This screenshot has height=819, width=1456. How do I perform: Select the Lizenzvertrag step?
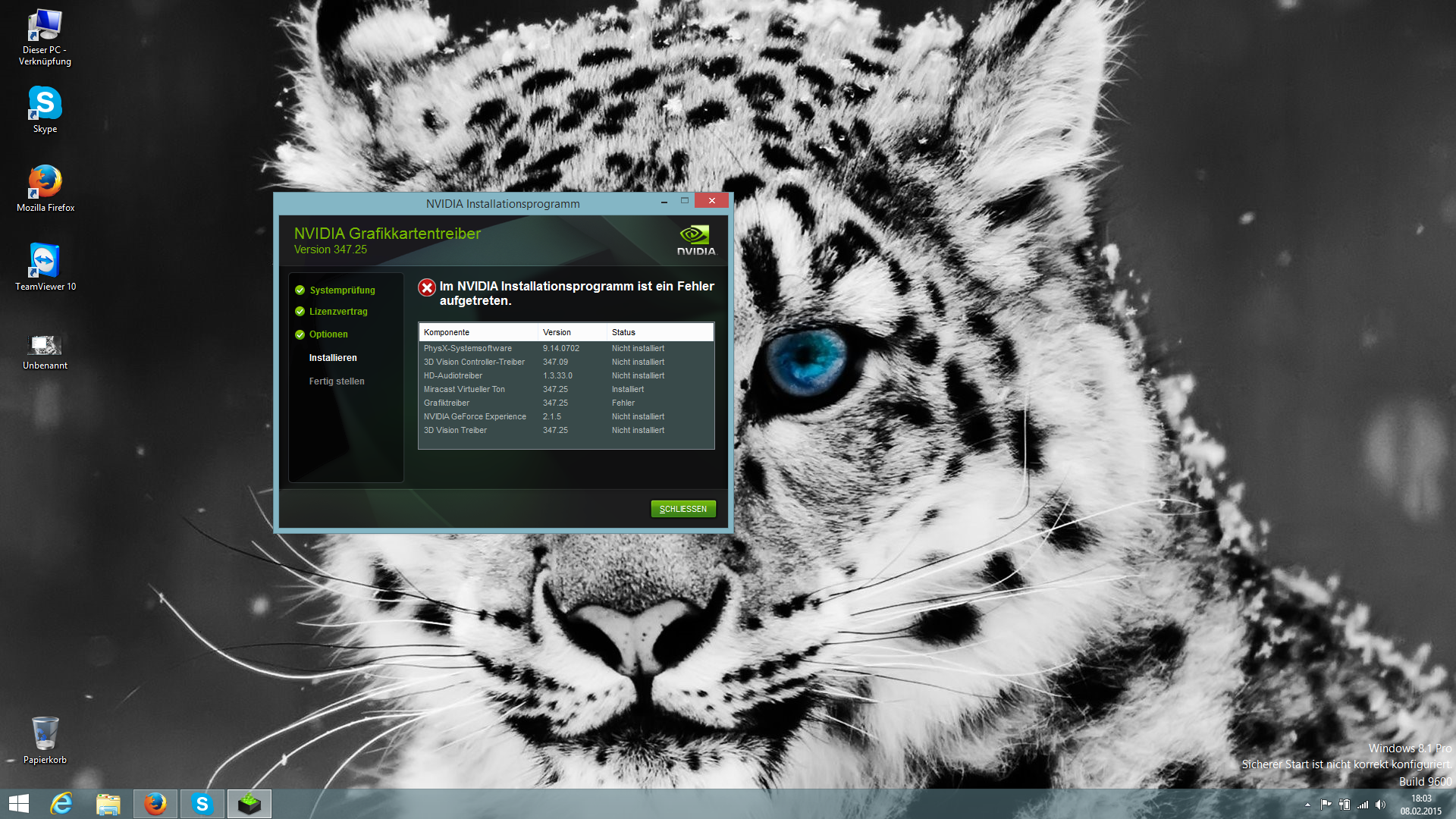pyautogui.click(x=338, y=312)
